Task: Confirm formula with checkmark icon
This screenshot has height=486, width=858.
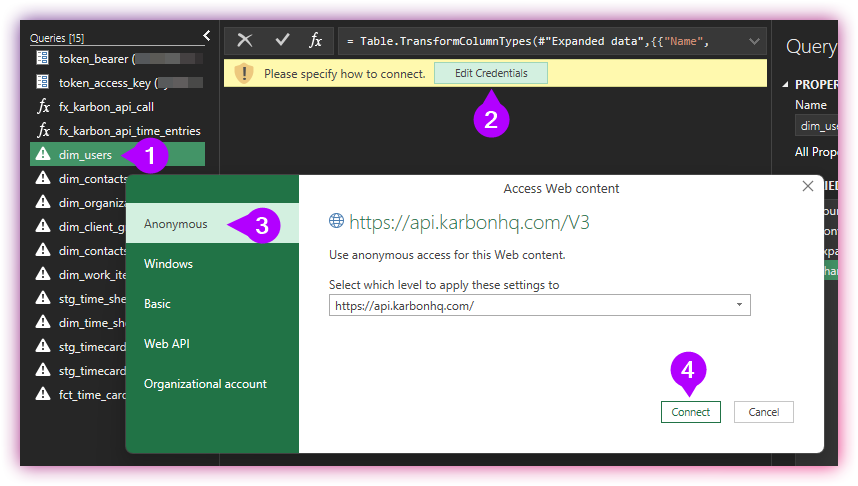Action: 282,40
